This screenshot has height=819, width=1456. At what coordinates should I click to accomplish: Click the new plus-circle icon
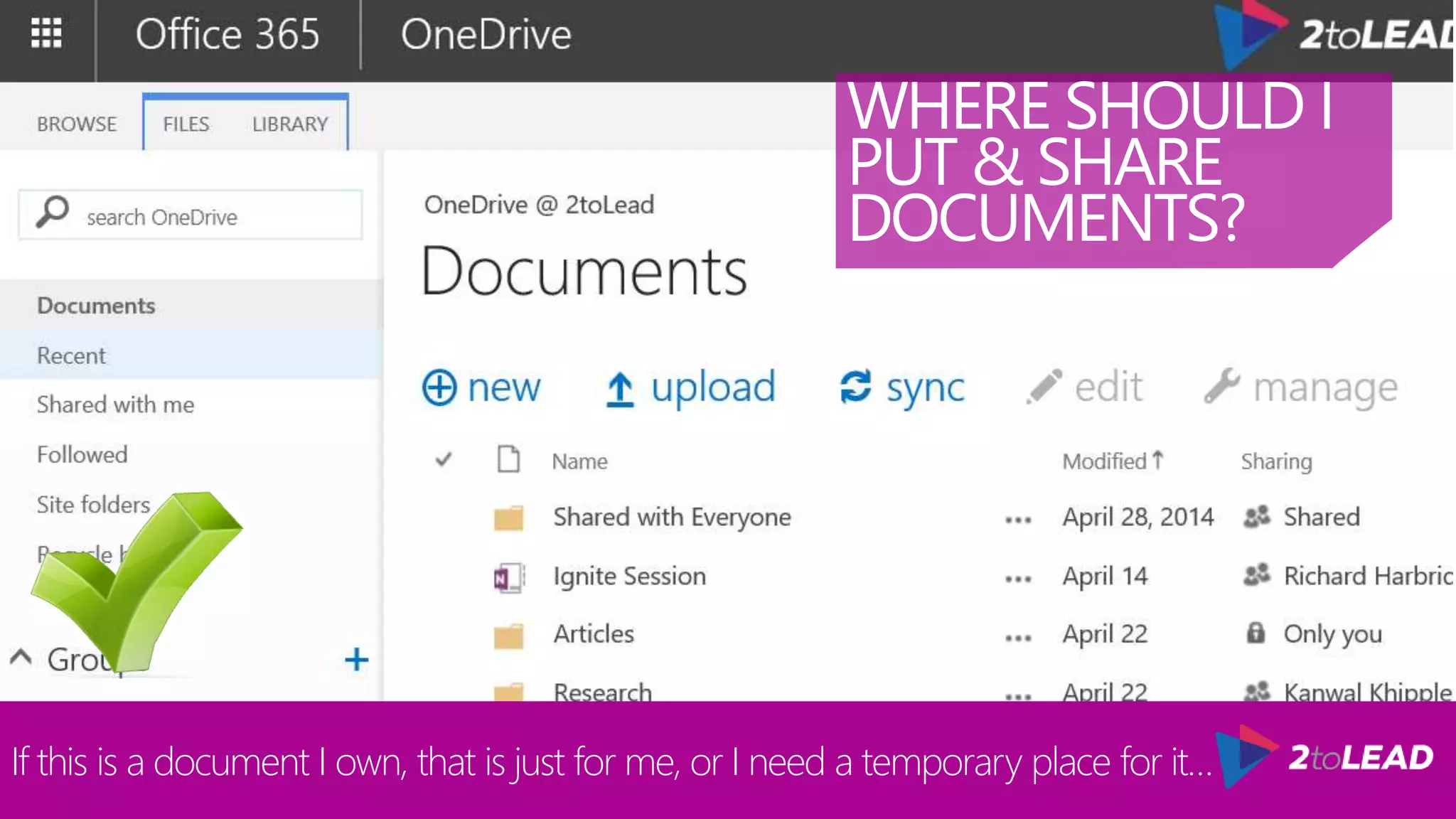click(439, 388)
